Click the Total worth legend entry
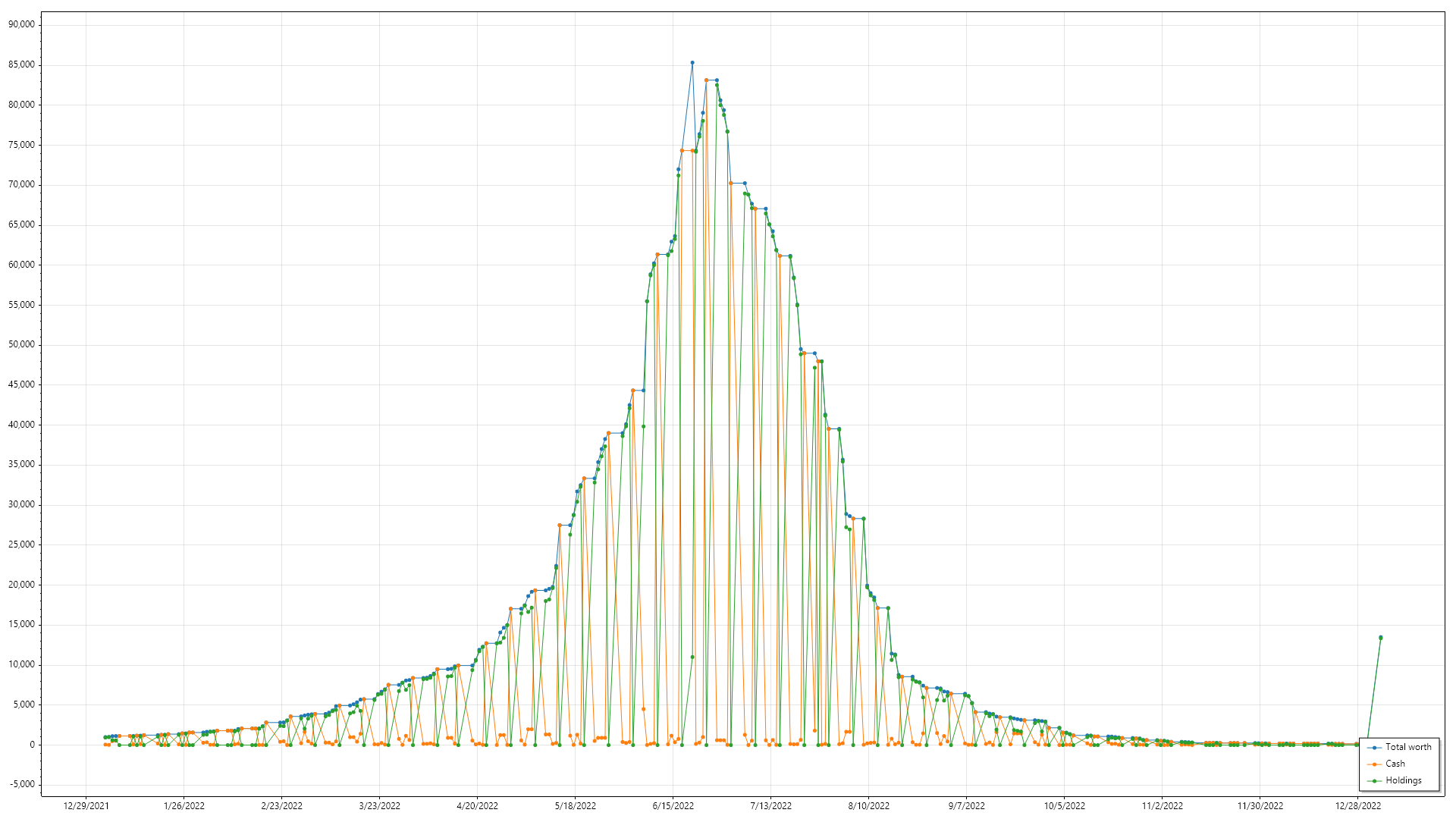This screenshot has width=1456, height=819. tap(1399, 747)
